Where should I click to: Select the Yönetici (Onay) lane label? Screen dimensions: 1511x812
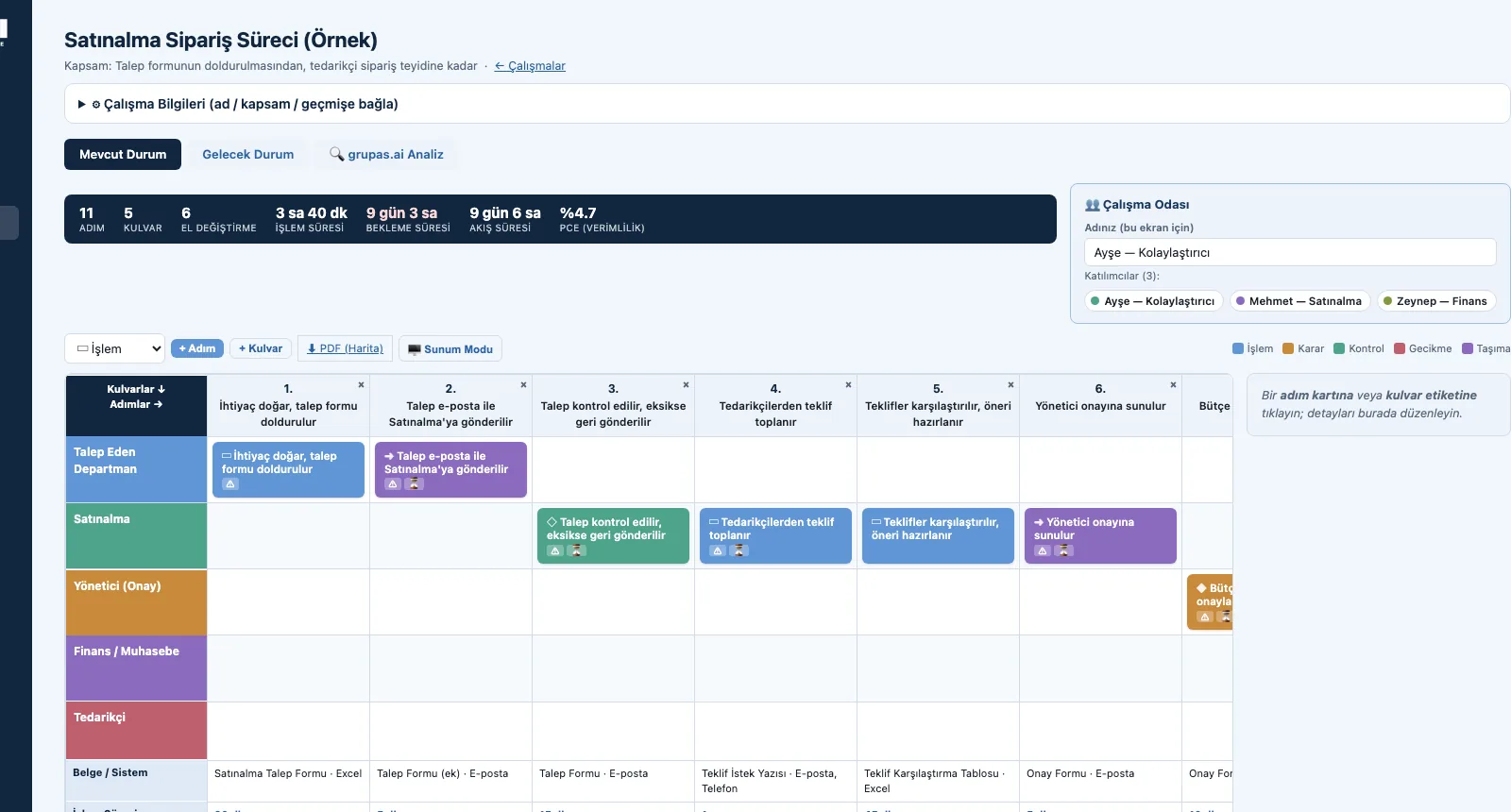tap(136, 602)
